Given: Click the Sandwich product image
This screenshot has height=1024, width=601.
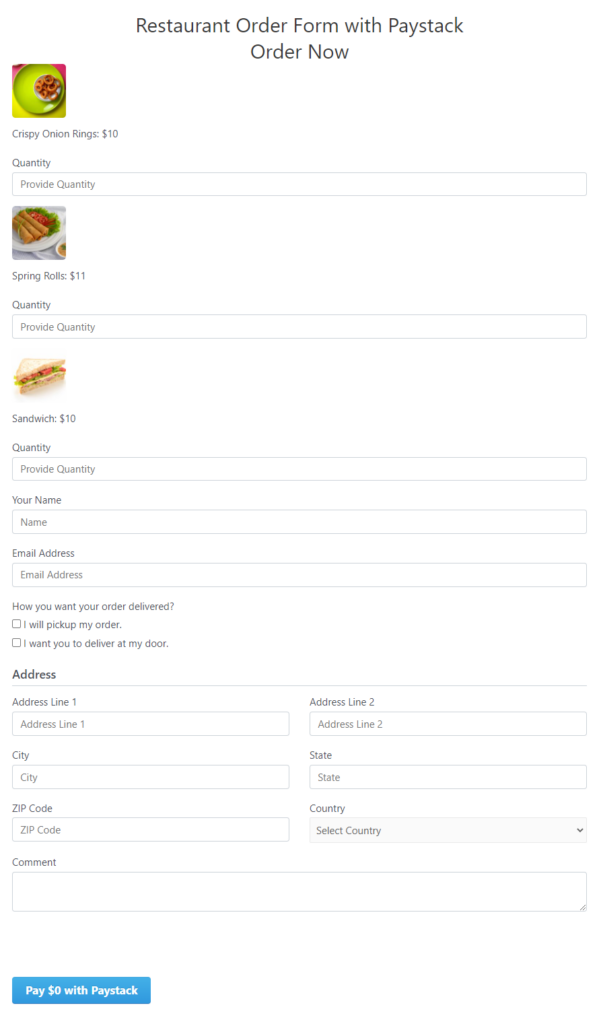Looking at the screenshot, I should (x=39, y=376).
